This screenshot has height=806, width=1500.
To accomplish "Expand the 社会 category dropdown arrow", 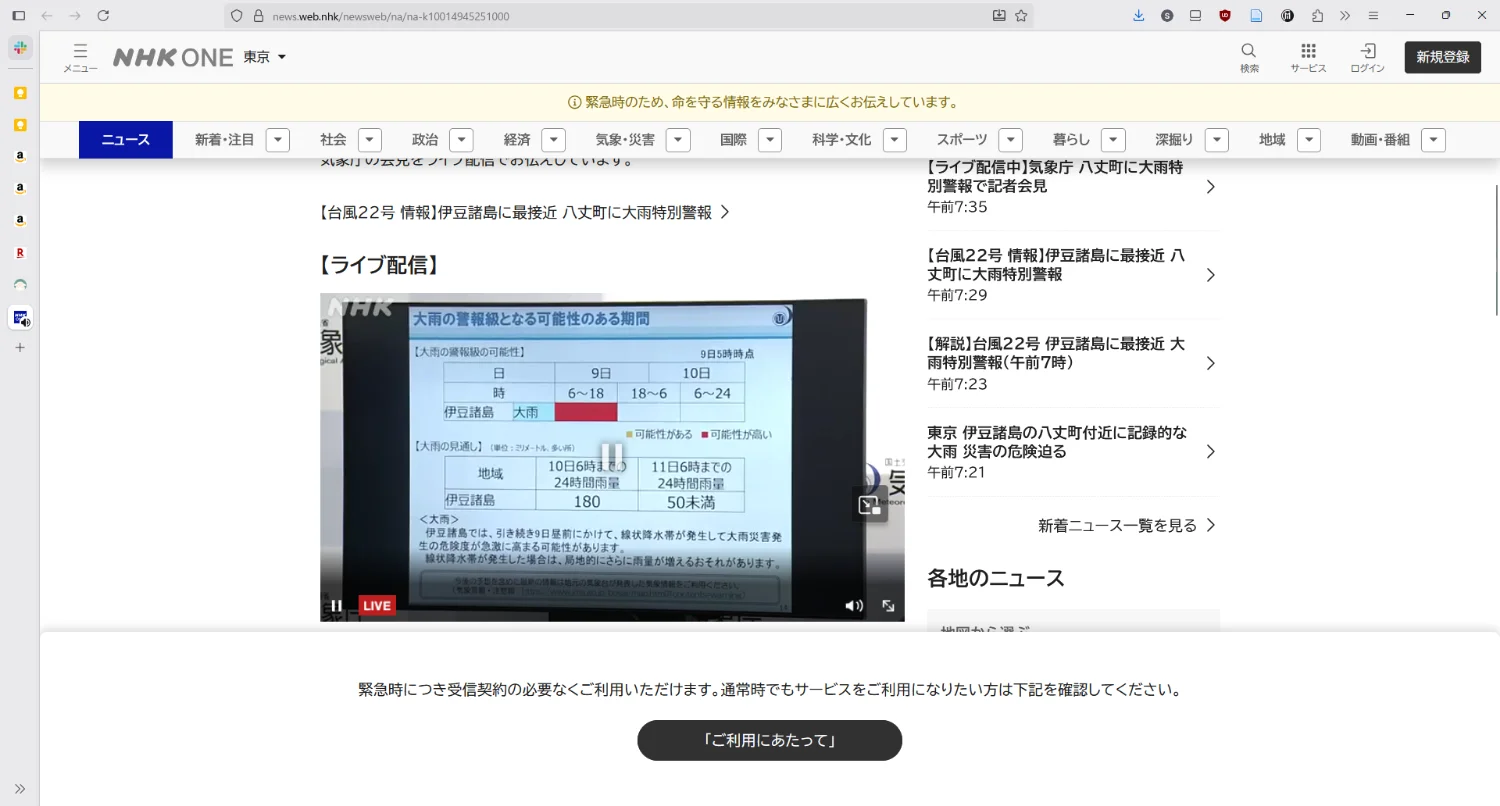I will [369, 140].
